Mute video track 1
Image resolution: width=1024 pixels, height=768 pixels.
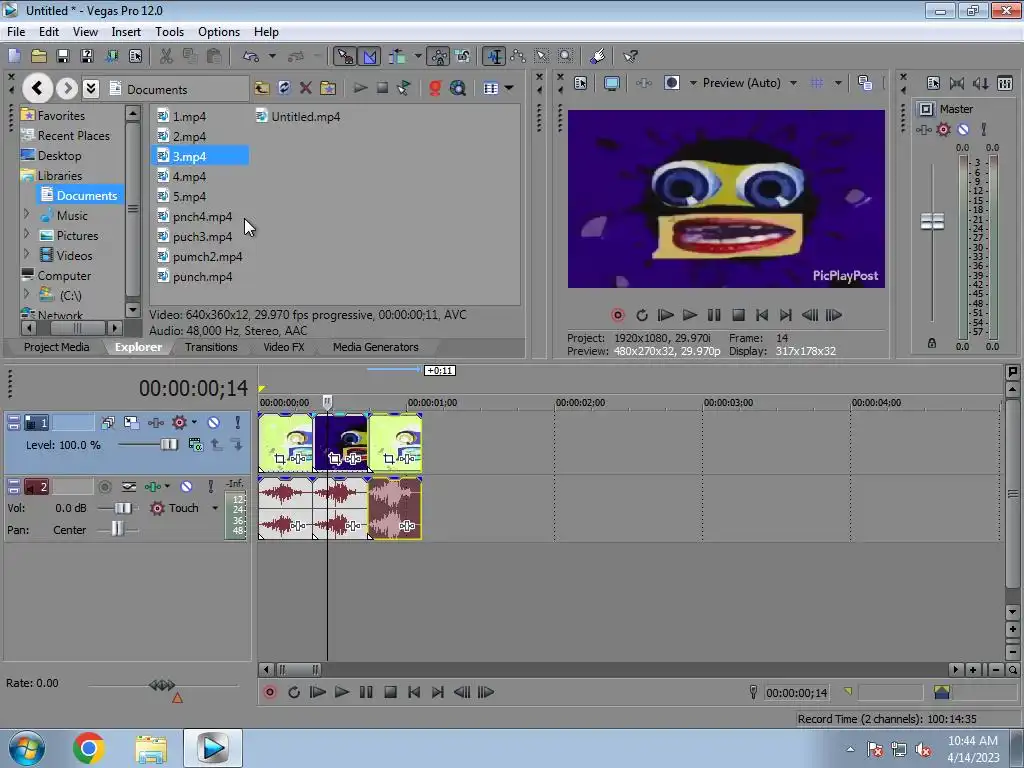(213, 423)
